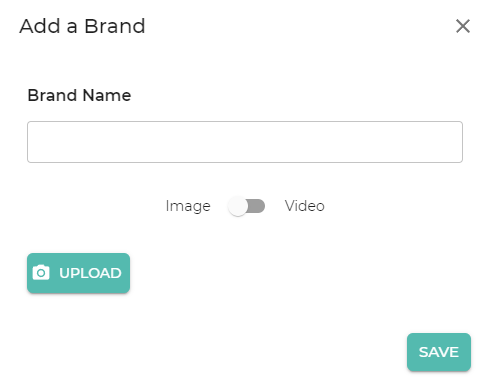The width and height of the screenshot is (493, 387).
Task: Click the gray track of the Image/Video toggle
Action: (256, 206)
